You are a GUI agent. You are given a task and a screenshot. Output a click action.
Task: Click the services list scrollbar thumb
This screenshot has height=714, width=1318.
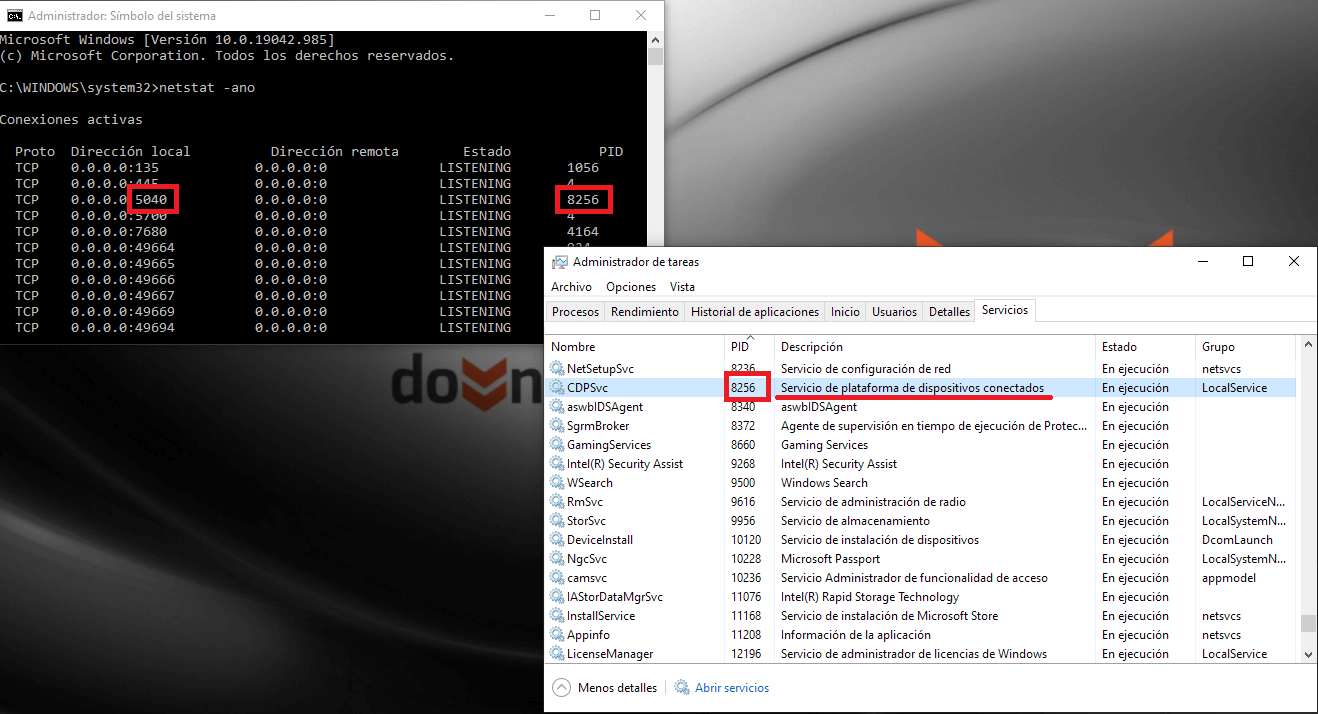click(1307, 623)
